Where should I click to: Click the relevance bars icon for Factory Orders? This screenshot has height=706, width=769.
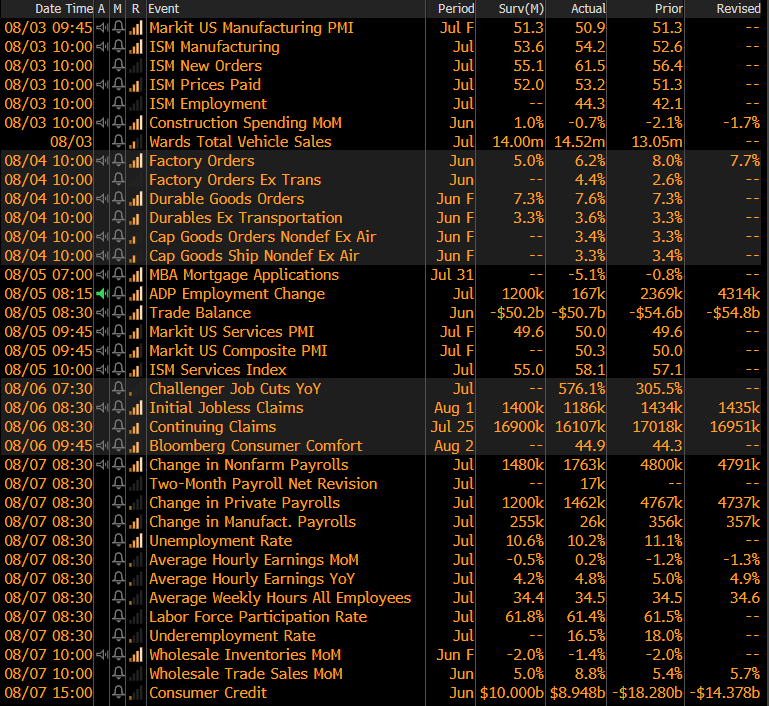pyautogui.click(x=135, y=161)
